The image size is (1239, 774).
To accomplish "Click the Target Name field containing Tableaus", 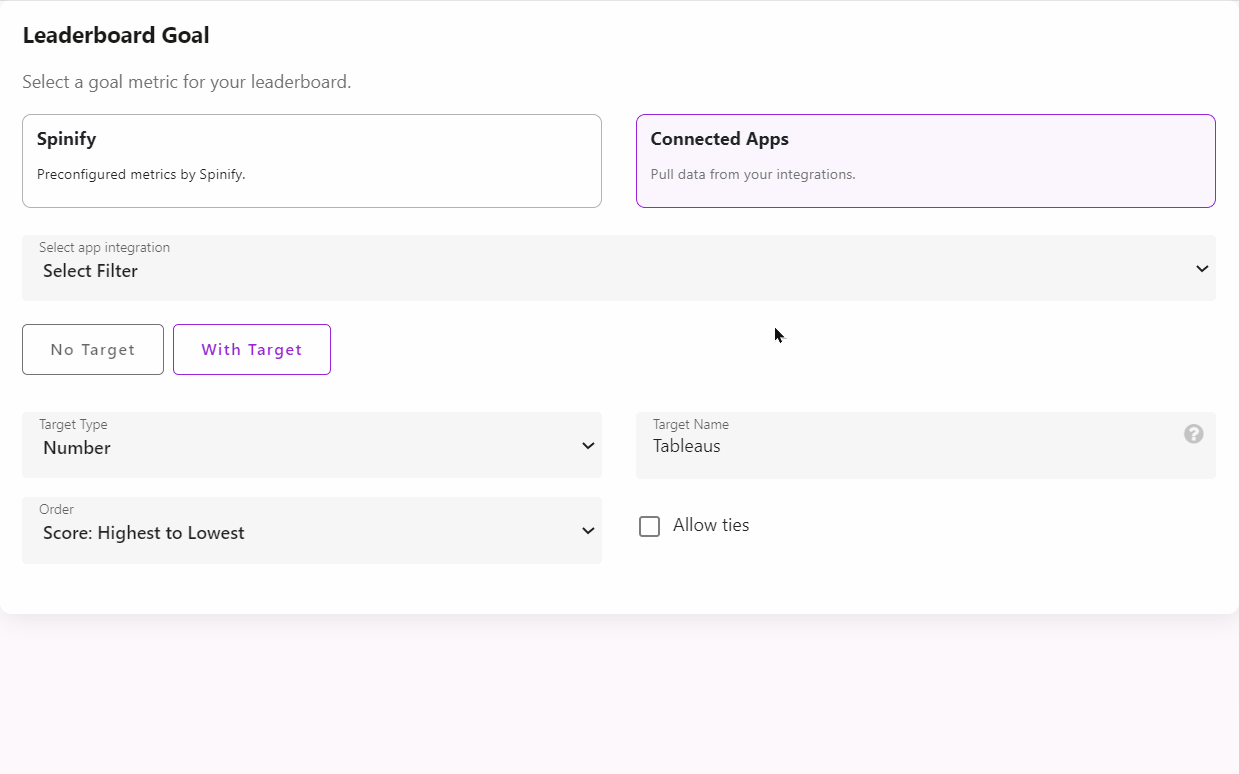I will pyautogui.click(x=900, y=445).
